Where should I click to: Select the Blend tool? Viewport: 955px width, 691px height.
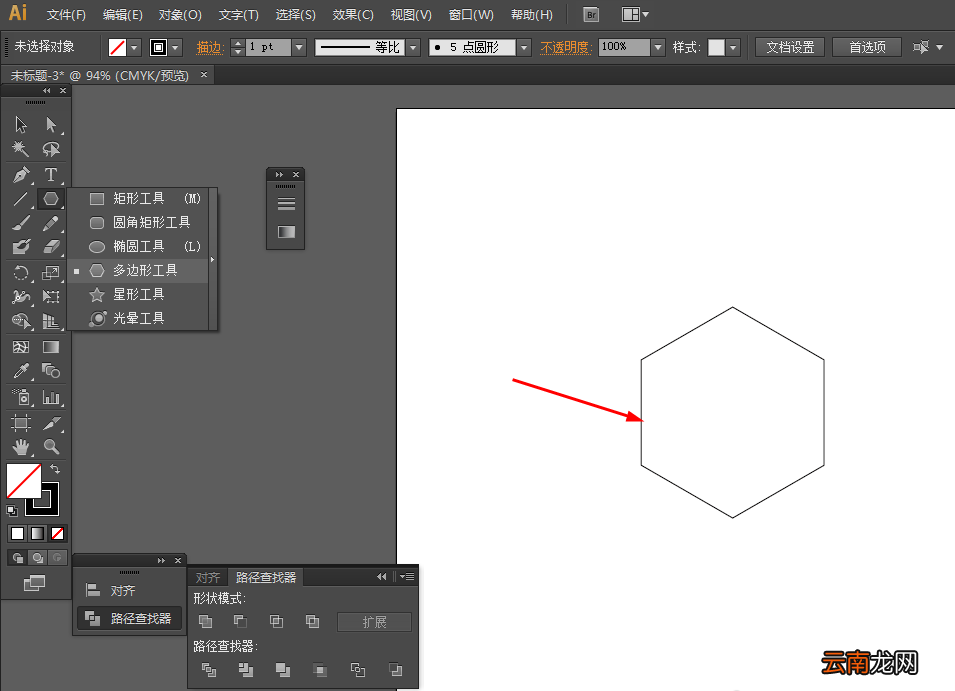(51, 371)
